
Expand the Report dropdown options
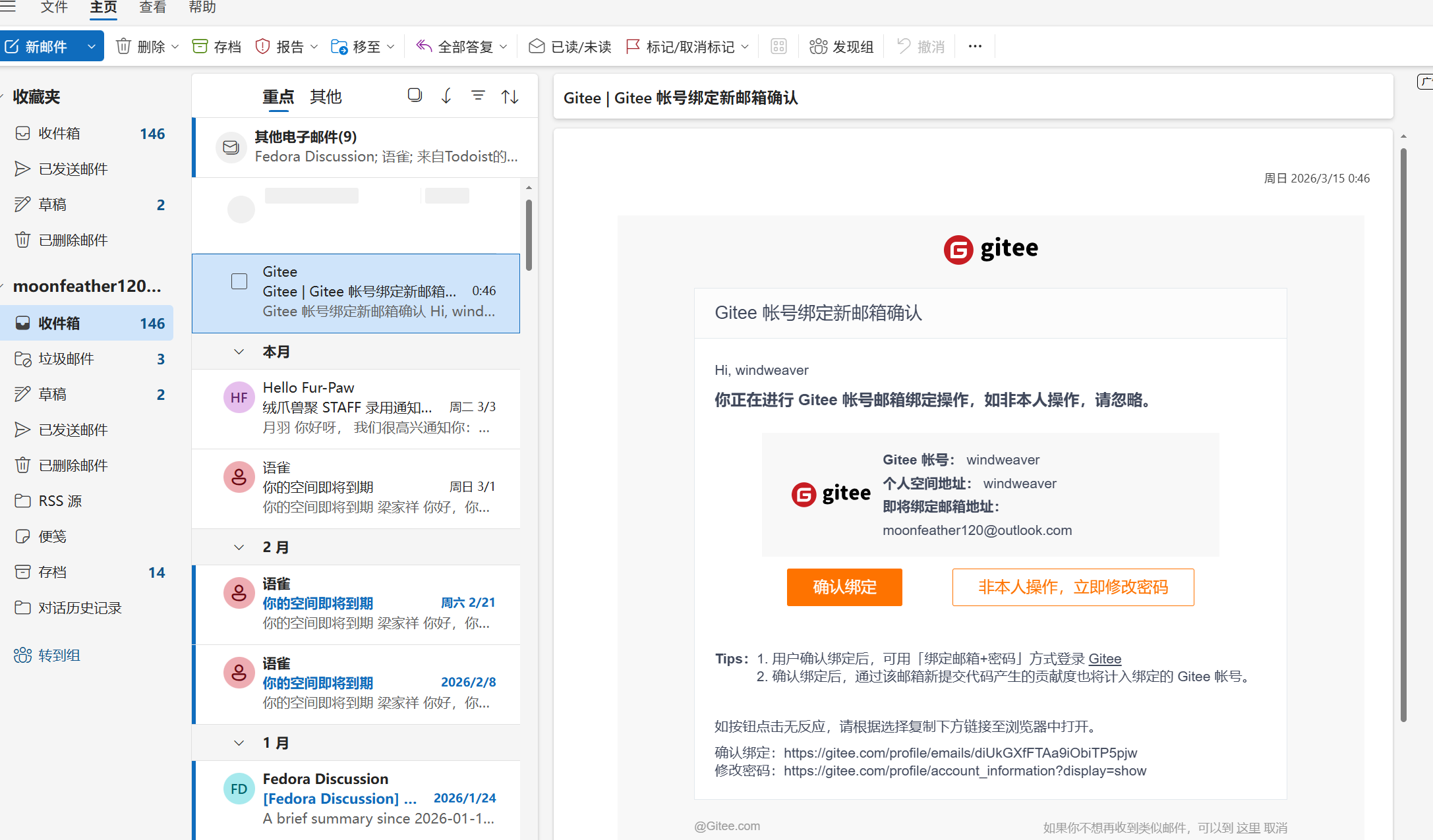(x=314, y=47)
